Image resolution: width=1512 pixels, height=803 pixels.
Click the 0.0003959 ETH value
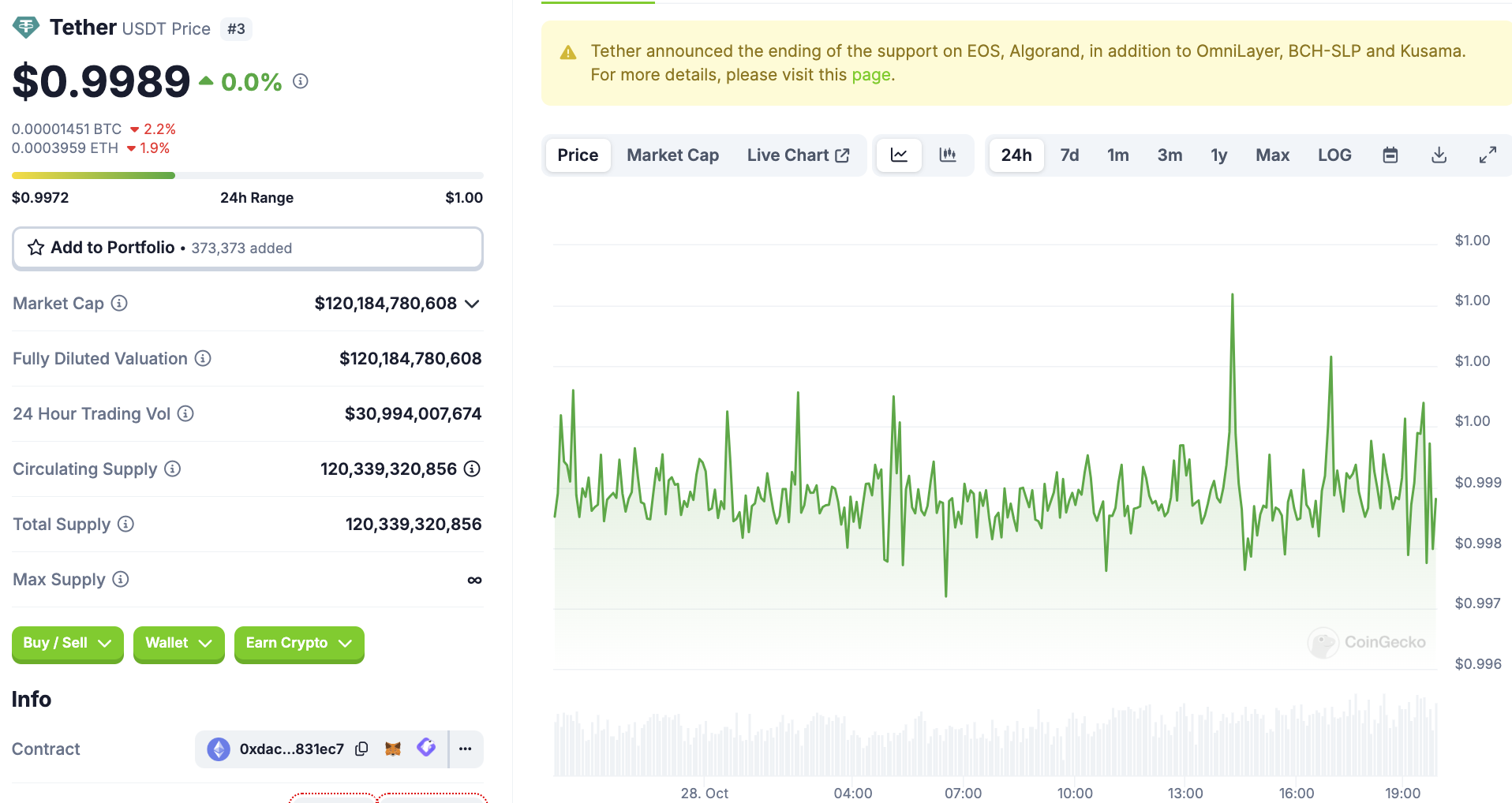point(65,148)
